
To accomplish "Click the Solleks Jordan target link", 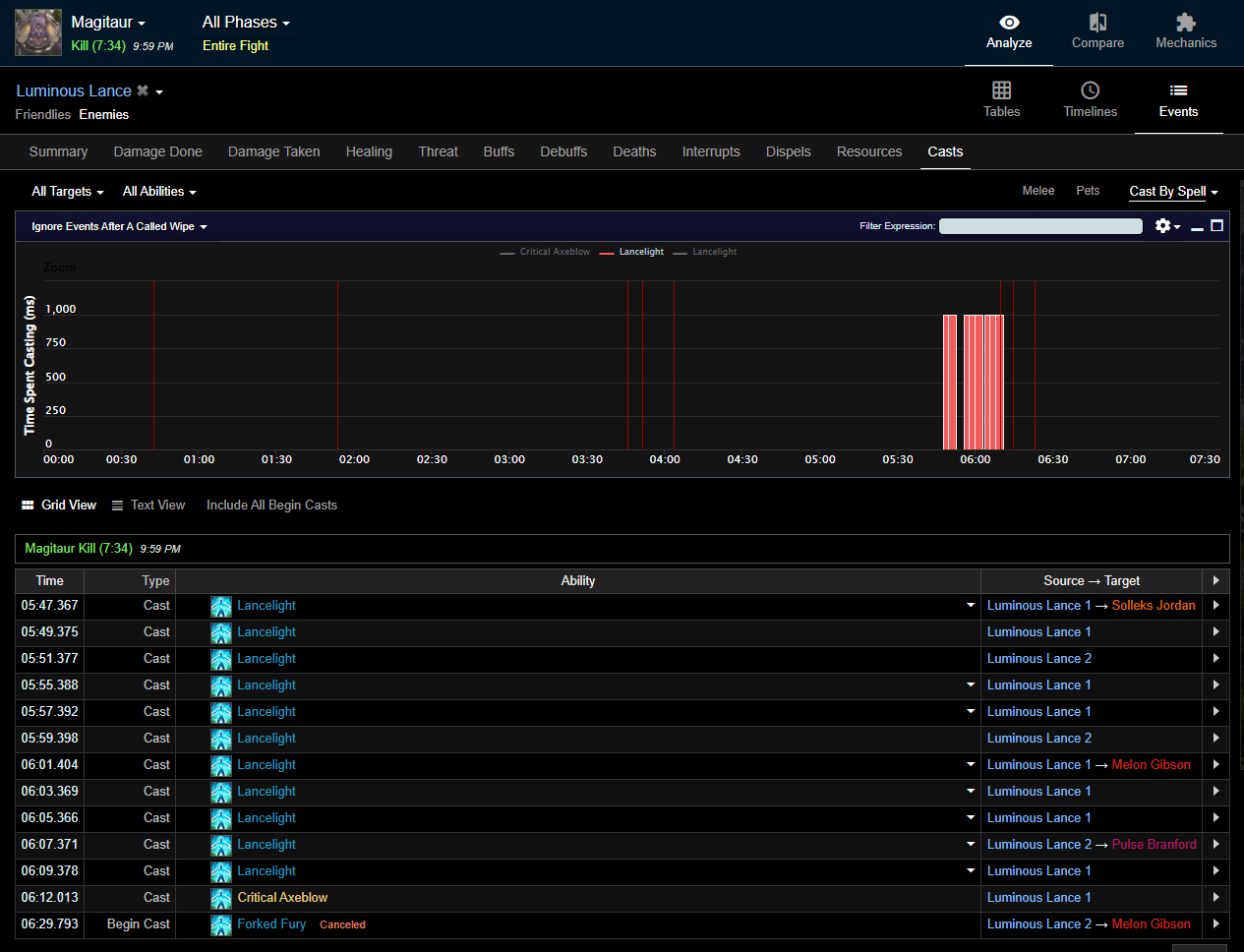I will tap(1154, 606).
